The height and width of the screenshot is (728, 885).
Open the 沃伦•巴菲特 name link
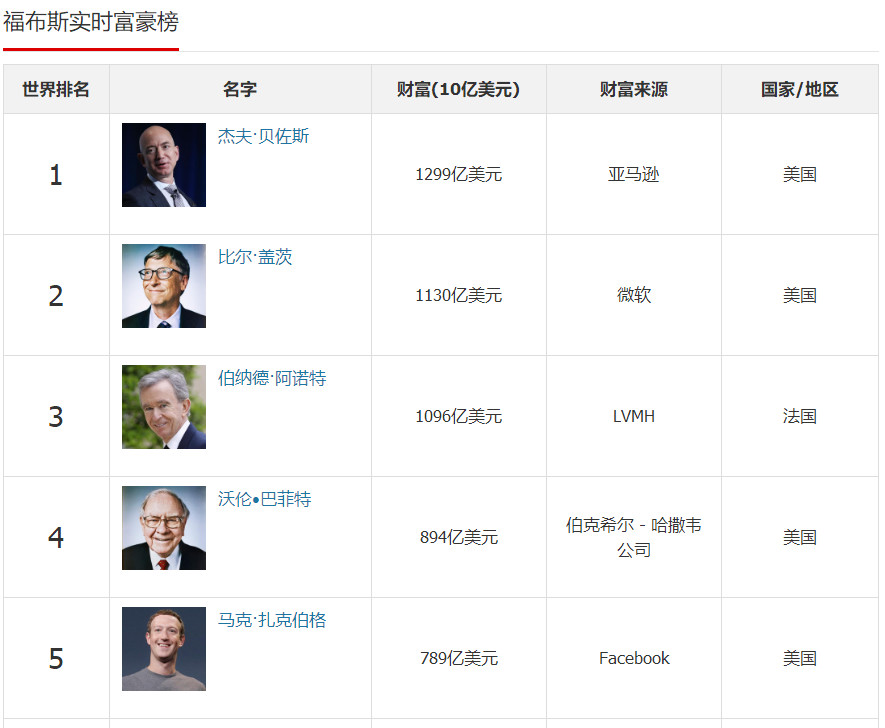tap(265, 499)
